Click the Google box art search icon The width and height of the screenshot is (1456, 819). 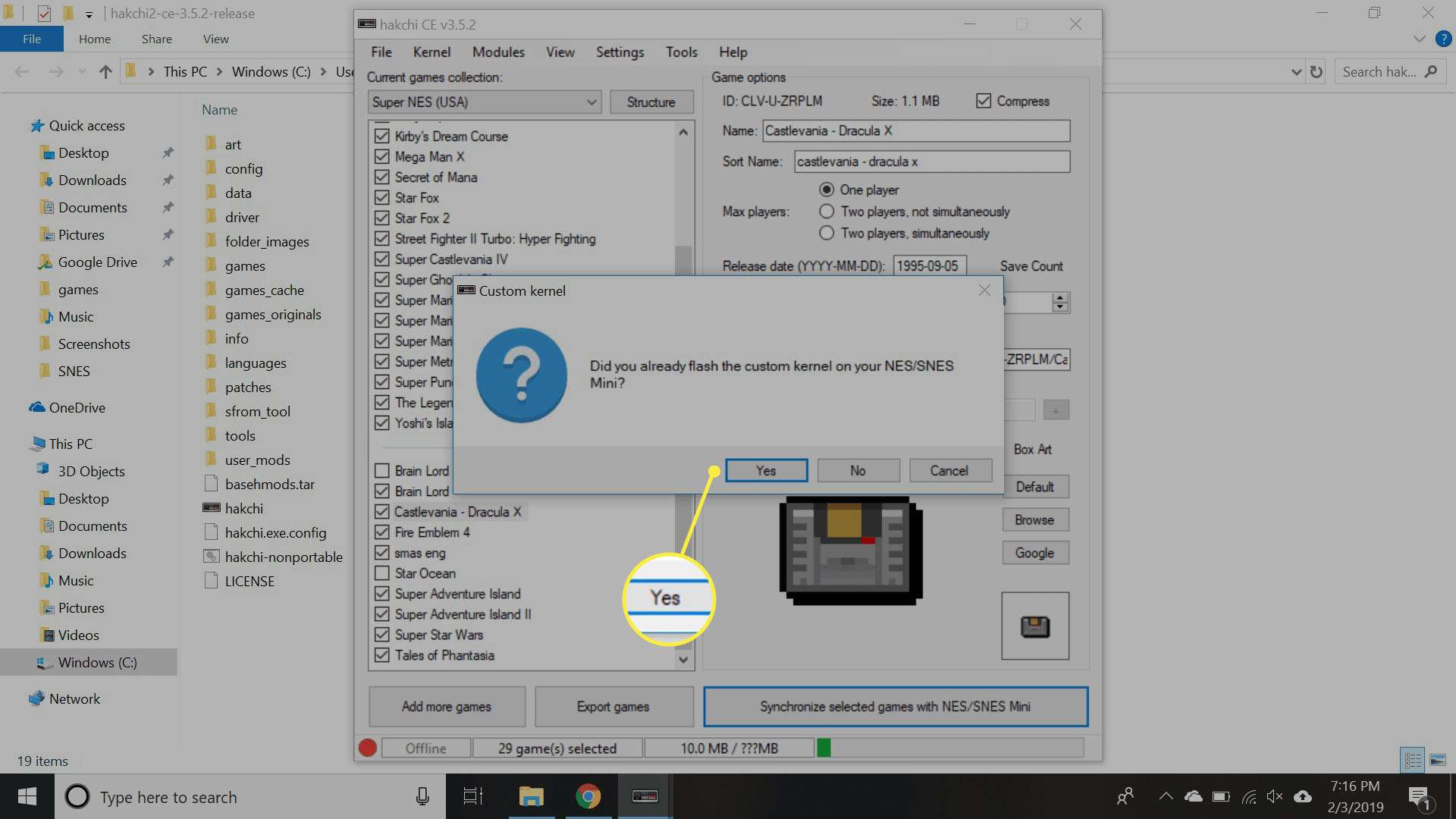tap(1034, 552)
